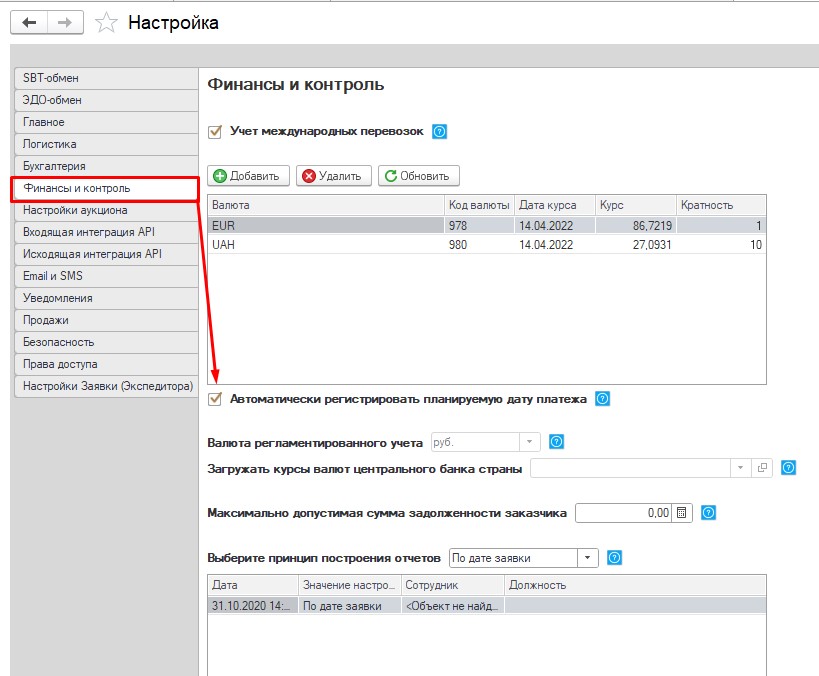Screen dimensions: 819x676
Task: Open the Безопасность section
Action: [107, 342]
